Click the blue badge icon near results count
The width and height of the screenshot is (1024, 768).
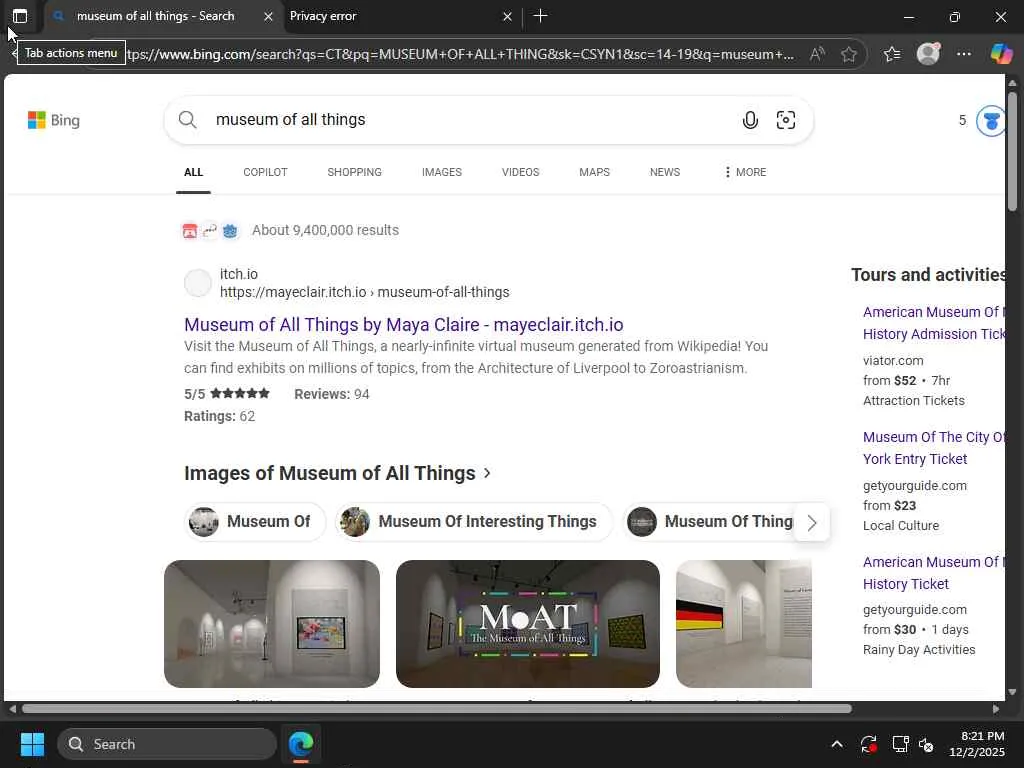pos(230,231)
